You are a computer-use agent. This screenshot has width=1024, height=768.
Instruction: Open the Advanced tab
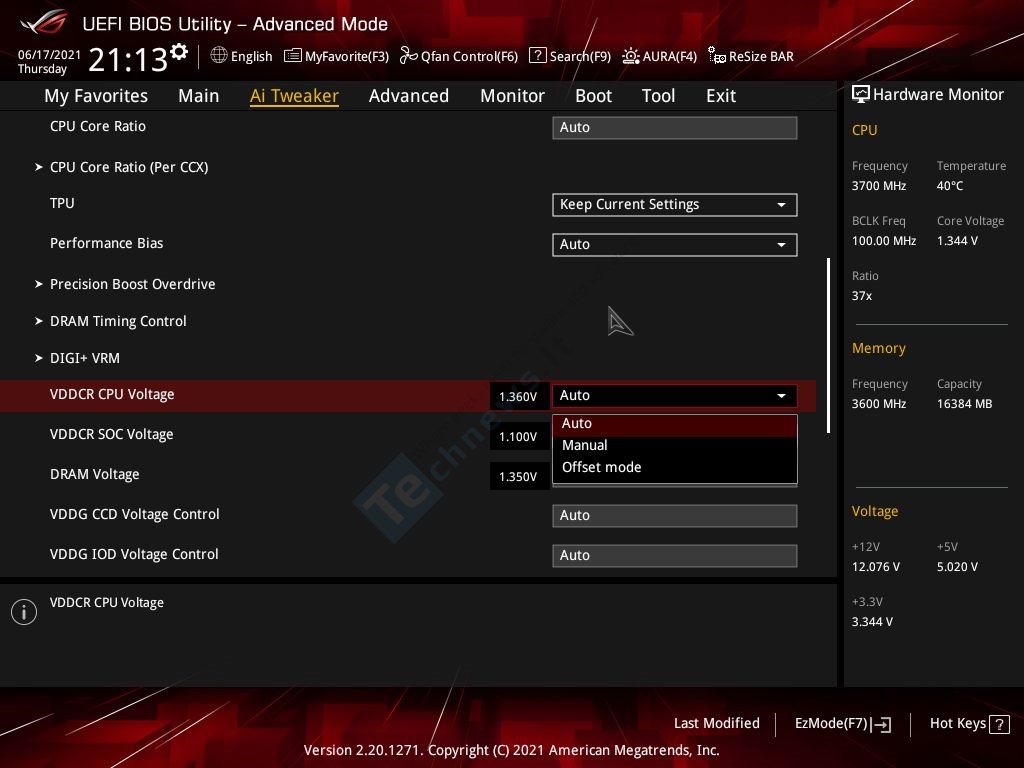[x=409, y=96]
